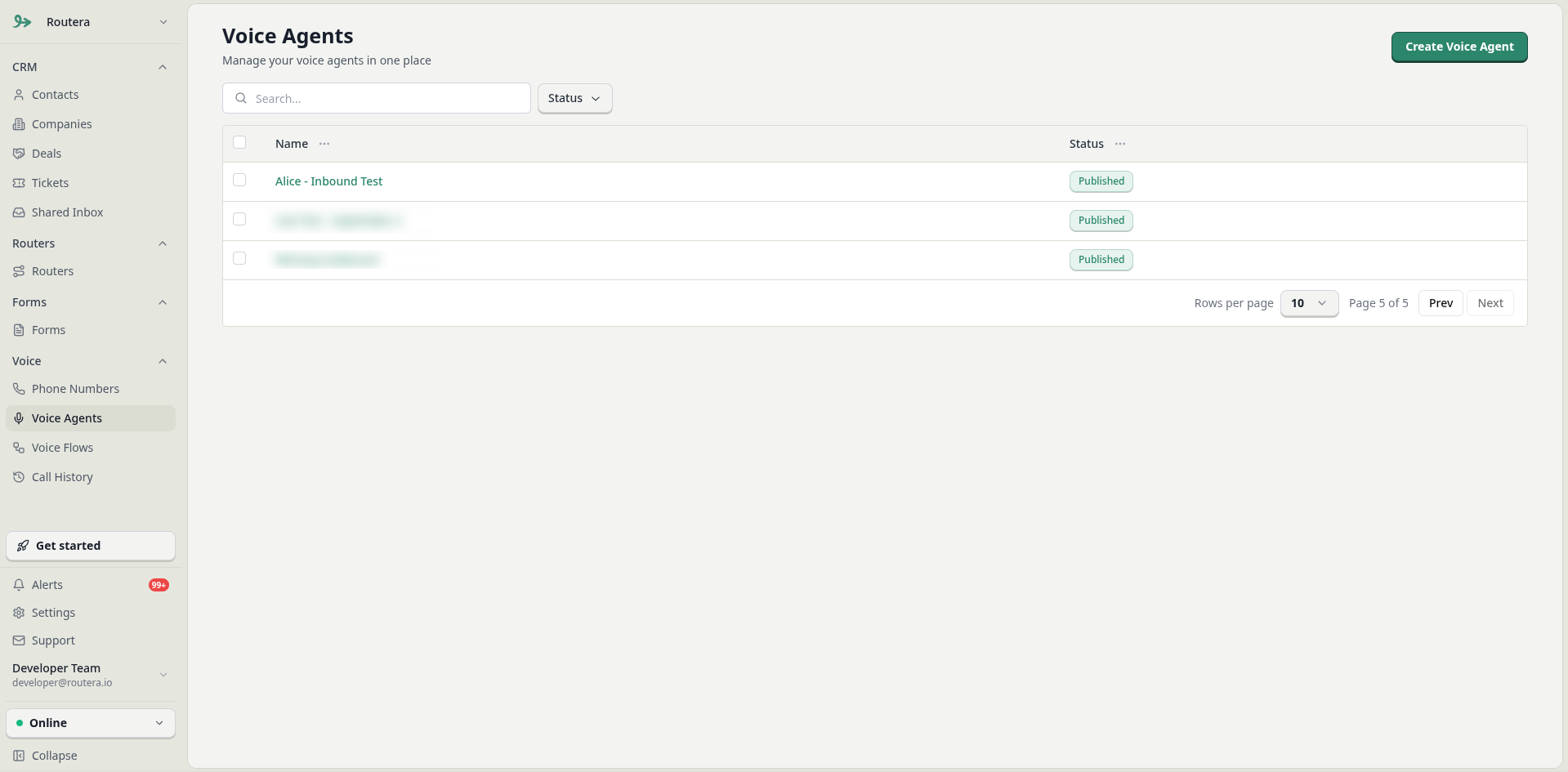
Task: Open Shared Inbox via its inbox icon
Action: click(x=19, y=212)
